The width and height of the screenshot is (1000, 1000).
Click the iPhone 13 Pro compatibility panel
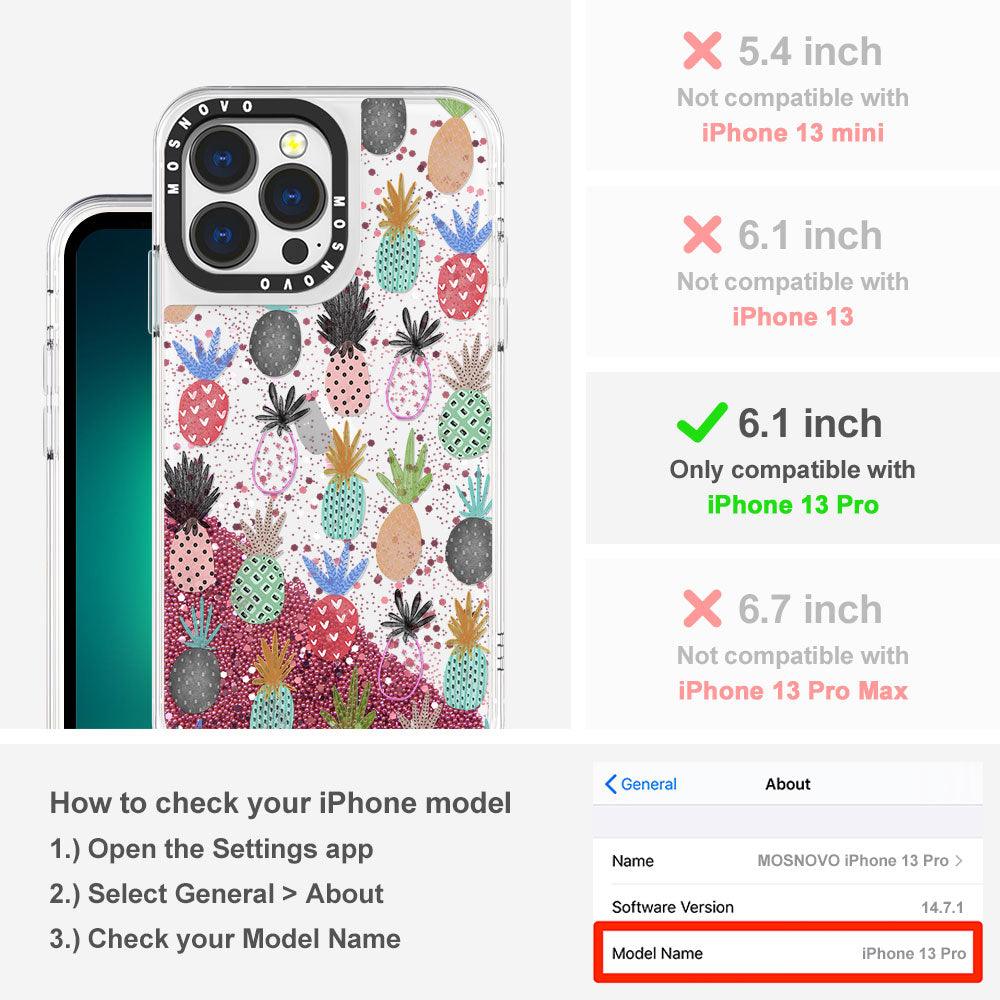(x=793, y=458)
